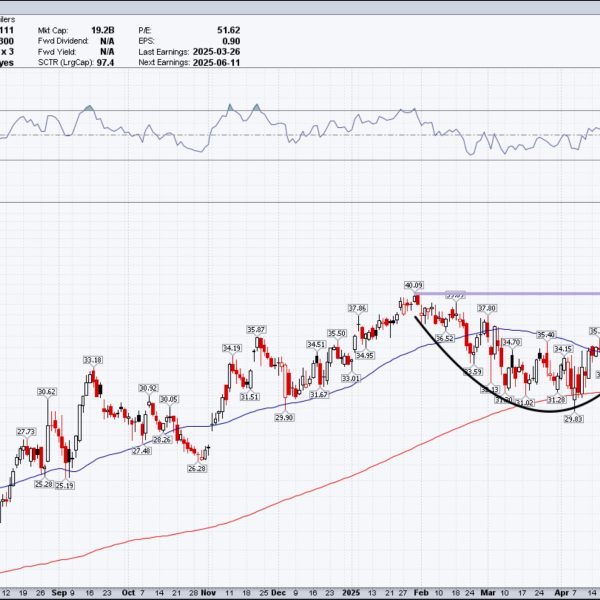Click the Next Earnings date 2025-06-11
This screenshot has height=600, width=600.
click(216, 62)
